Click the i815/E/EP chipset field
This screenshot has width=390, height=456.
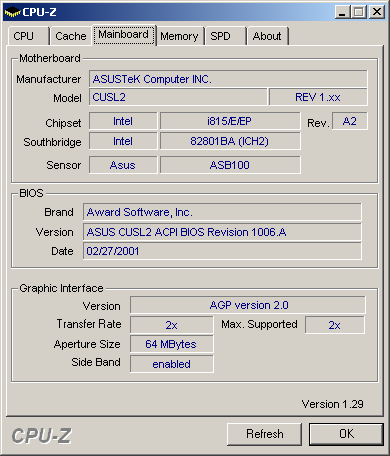[230, 121]
